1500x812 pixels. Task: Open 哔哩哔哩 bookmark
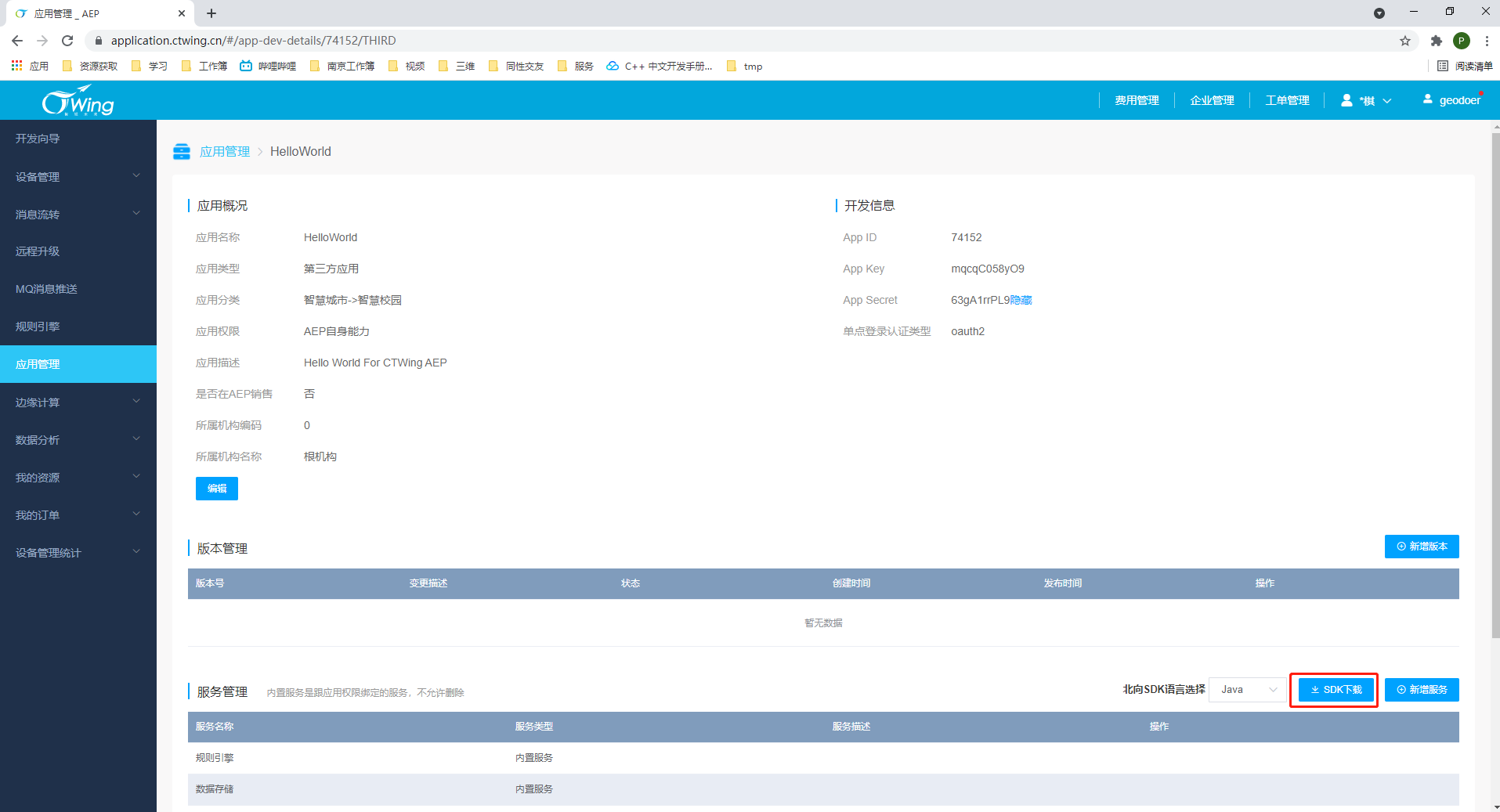(268, 66)
